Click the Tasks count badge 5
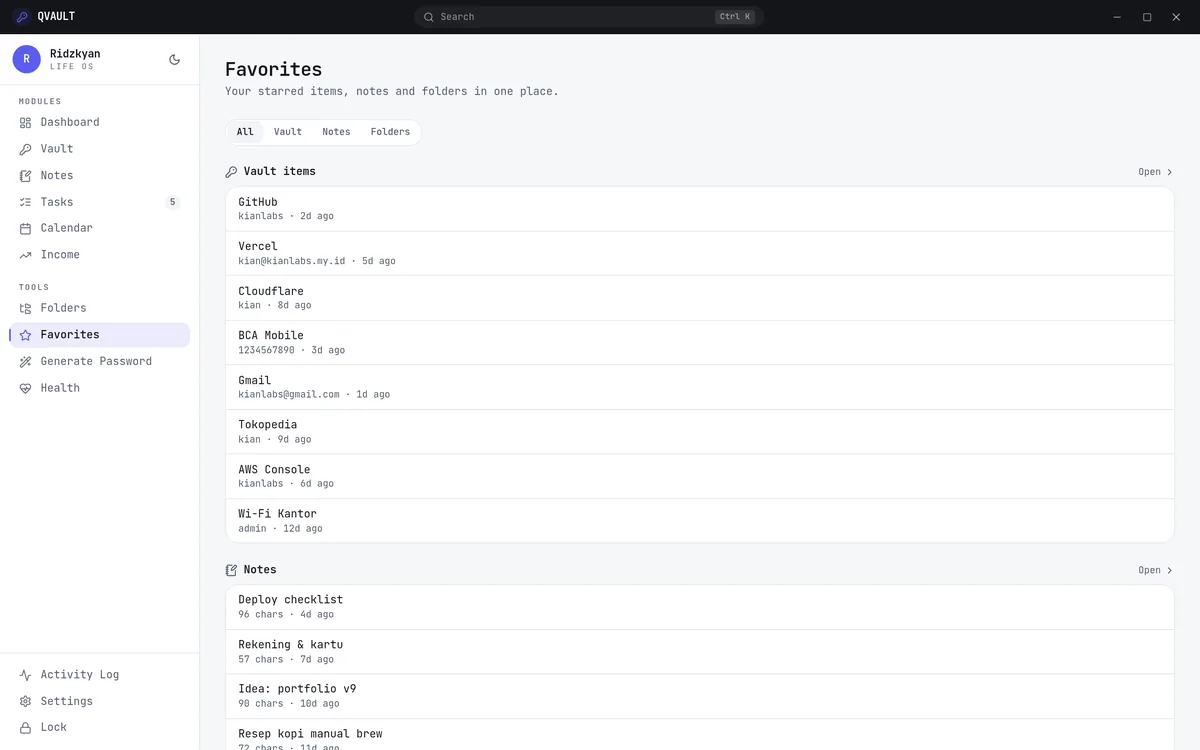This screenshot has width=1200, height=750. [172, 202]
